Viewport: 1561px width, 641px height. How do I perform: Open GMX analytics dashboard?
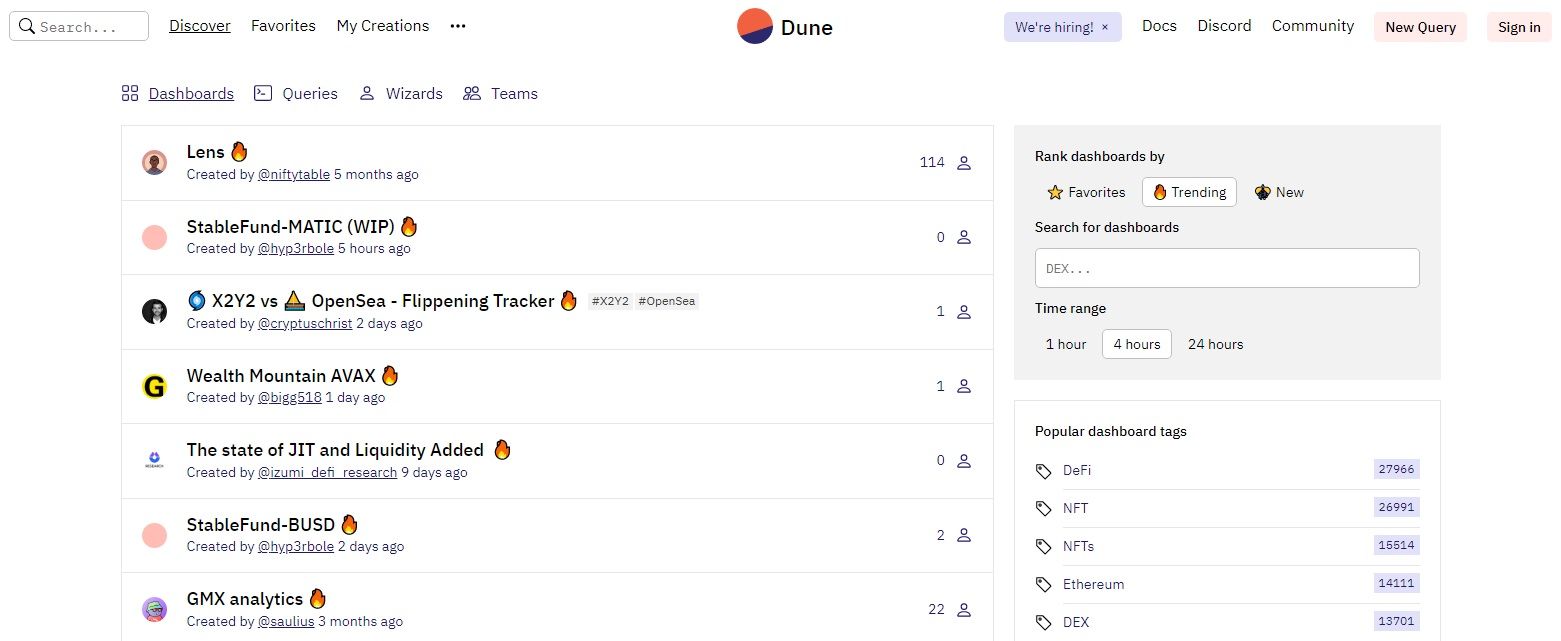click(x=245, y=599)
